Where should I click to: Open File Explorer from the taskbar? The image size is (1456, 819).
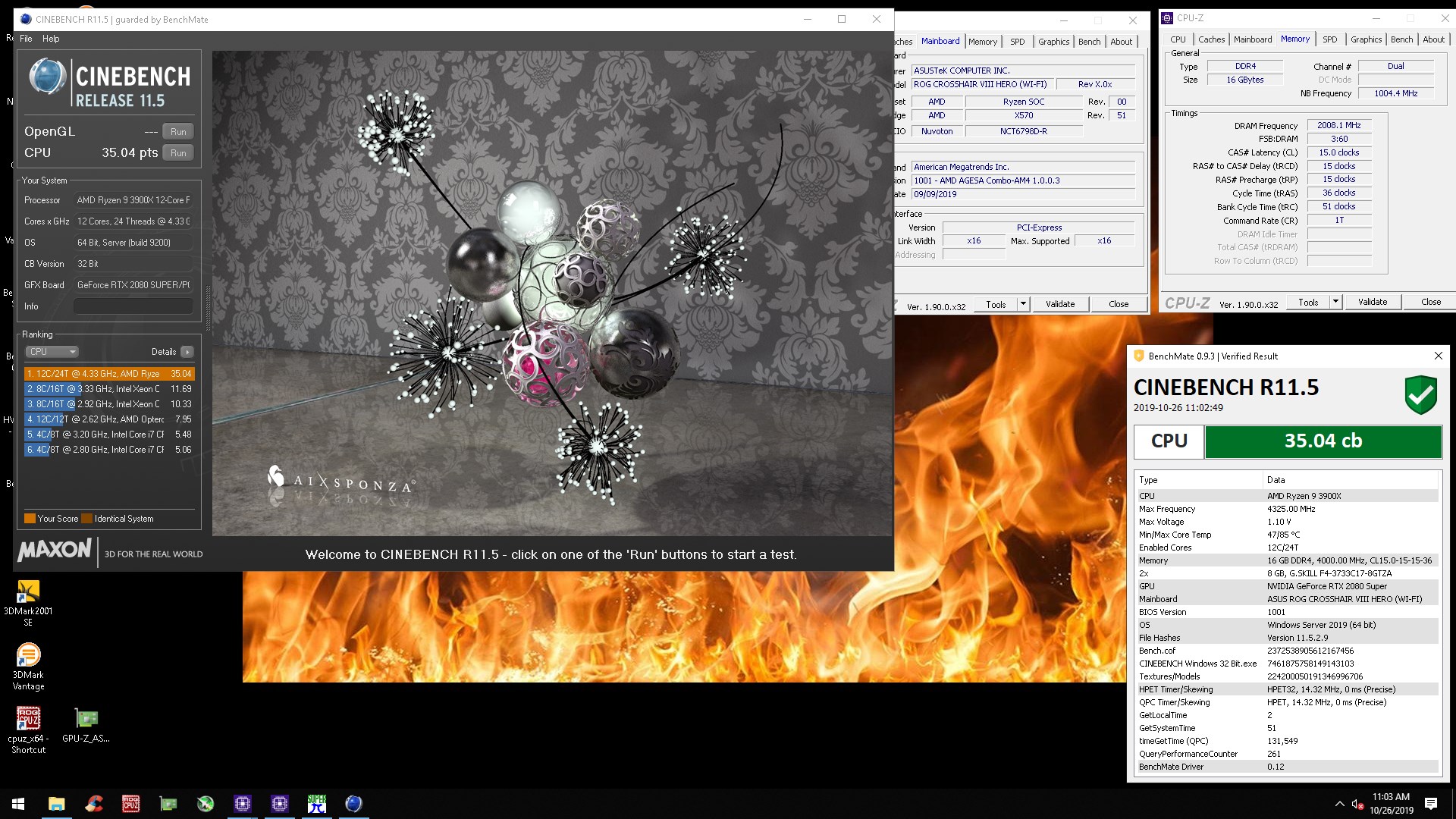[56, 804]
